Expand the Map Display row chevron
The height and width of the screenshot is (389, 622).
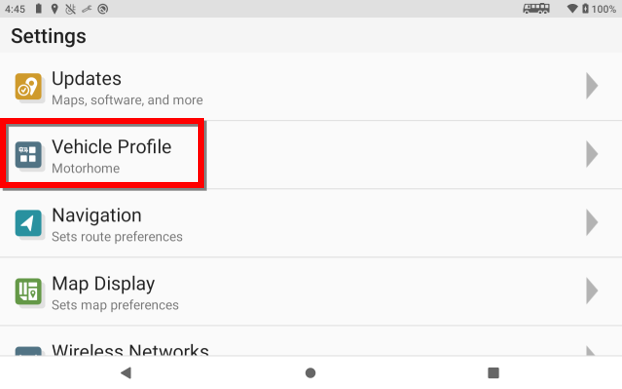tap(592, 291)
